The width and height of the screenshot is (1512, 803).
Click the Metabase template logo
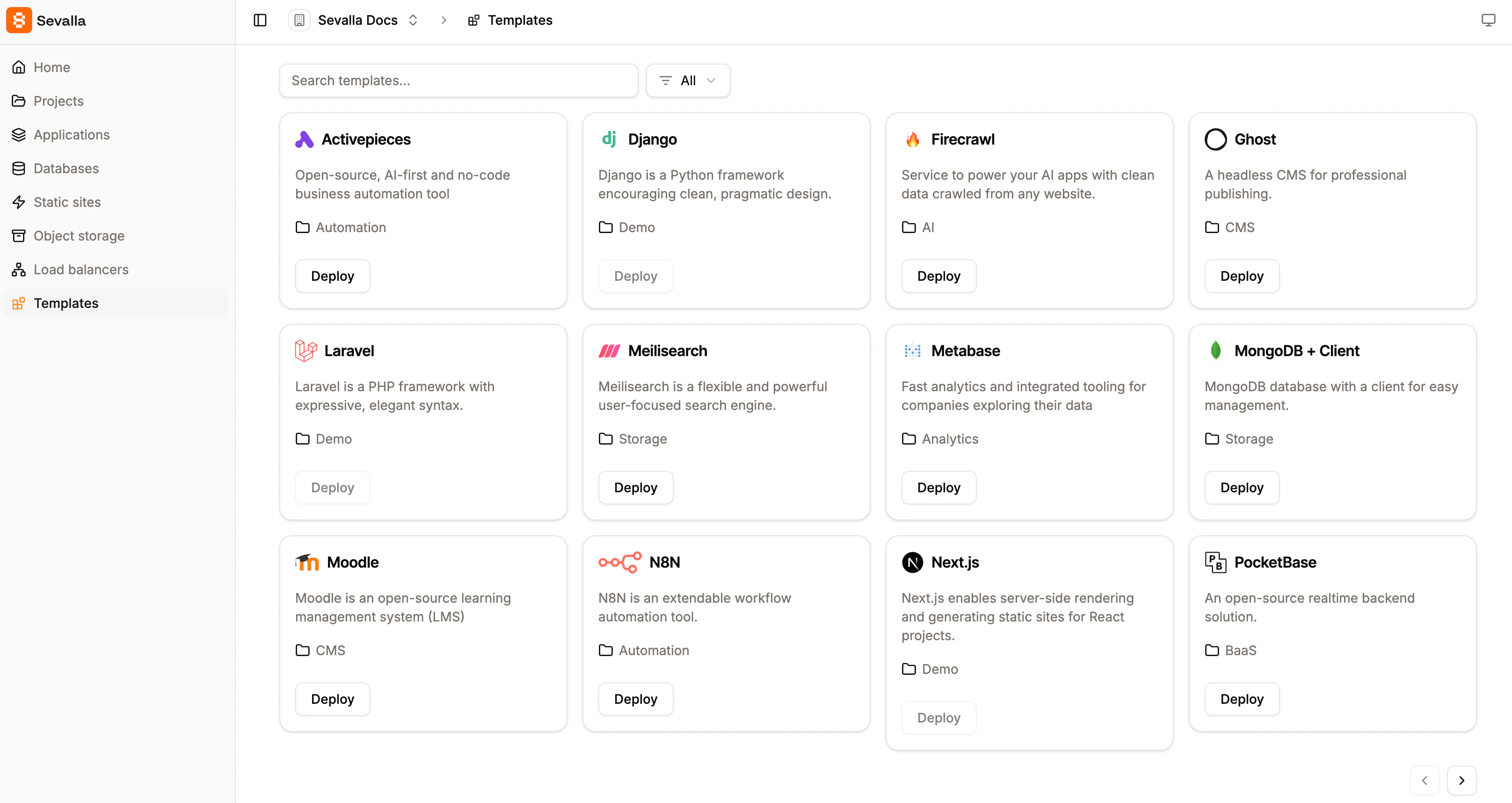click(x=912, y=351)
